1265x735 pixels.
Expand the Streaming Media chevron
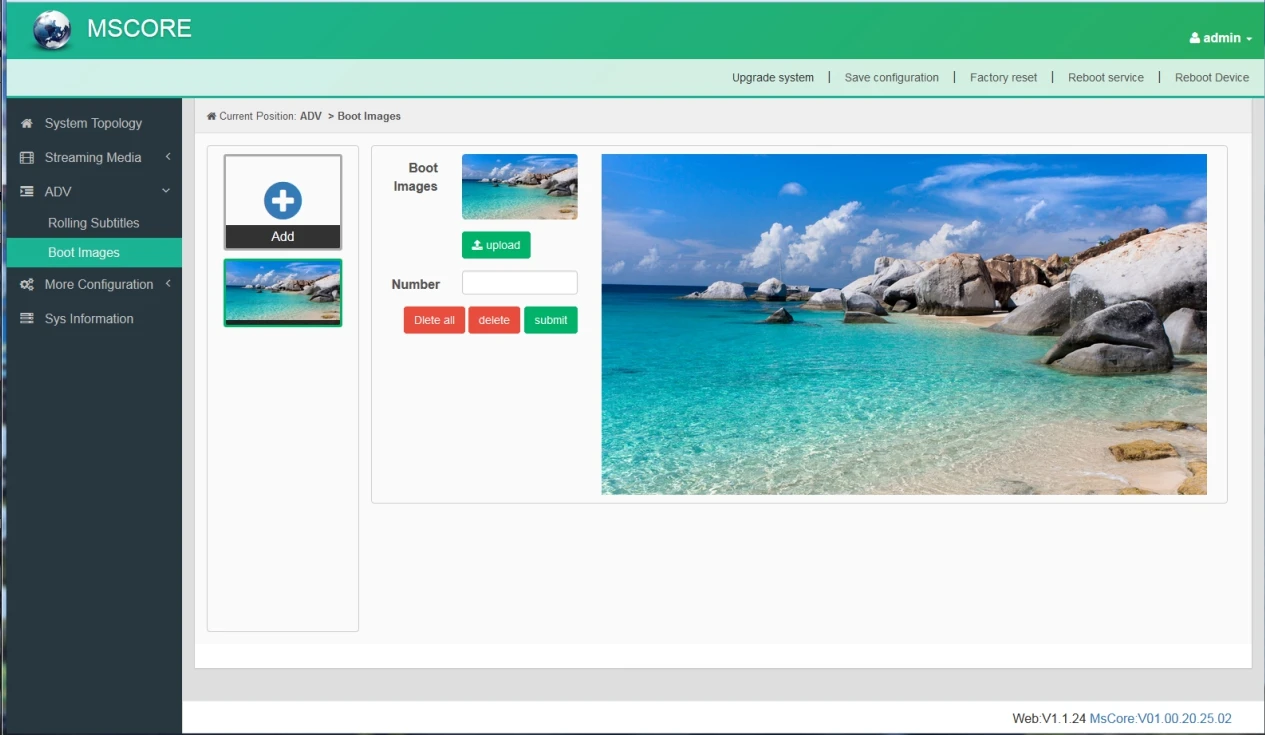click(168, 157)
